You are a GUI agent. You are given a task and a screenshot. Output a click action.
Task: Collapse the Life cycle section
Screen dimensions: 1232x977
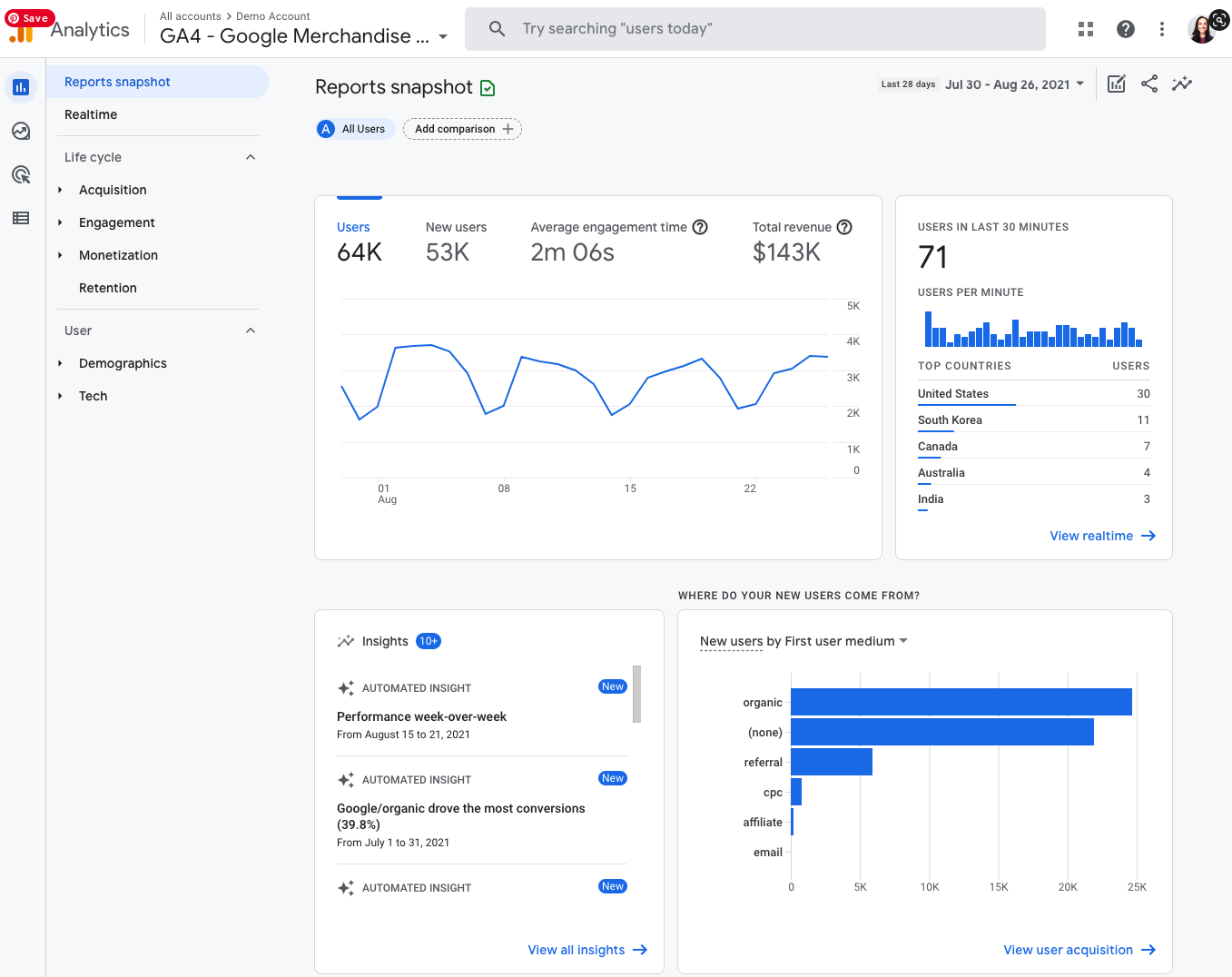[250, 156]
